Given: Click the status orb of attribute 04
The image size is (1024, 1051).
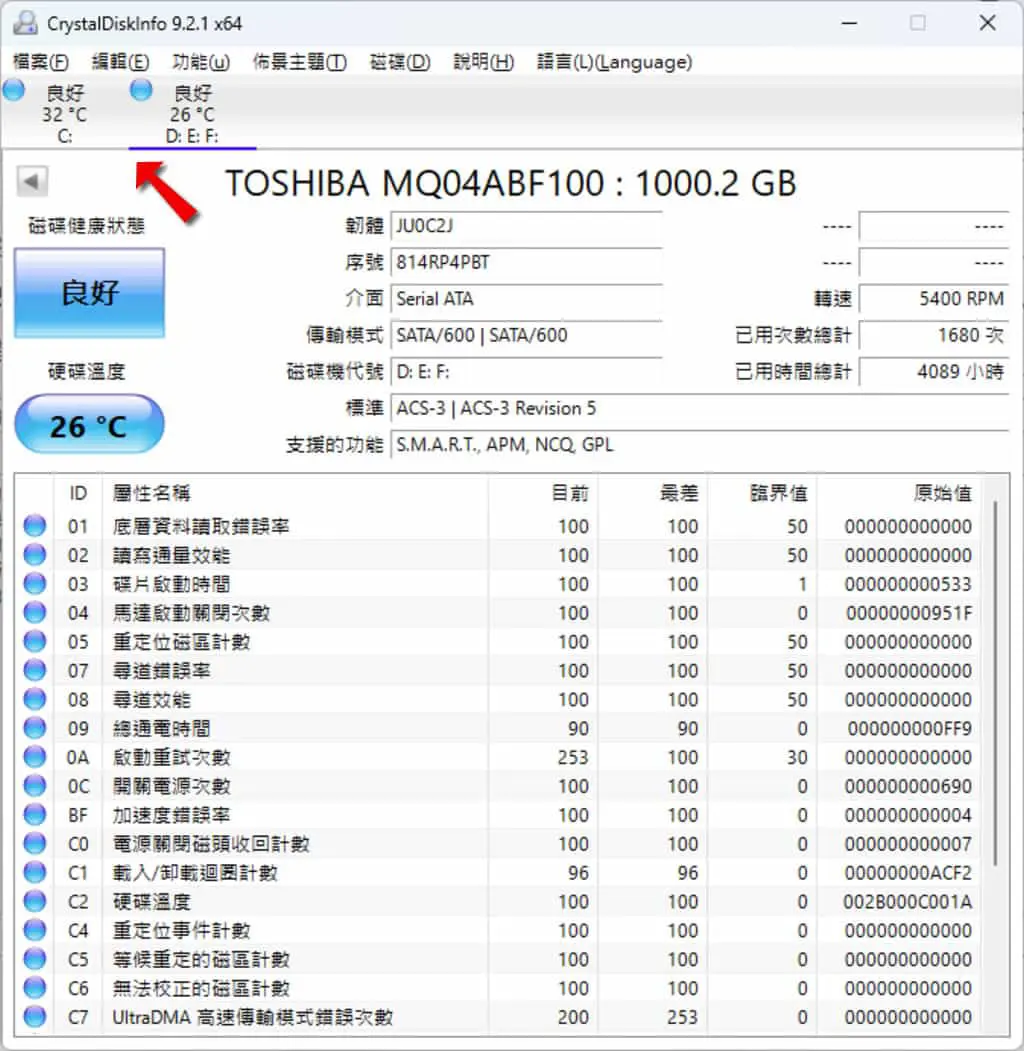Looking at the screenshot, I should pyautogui.click(x=35, y=613).
